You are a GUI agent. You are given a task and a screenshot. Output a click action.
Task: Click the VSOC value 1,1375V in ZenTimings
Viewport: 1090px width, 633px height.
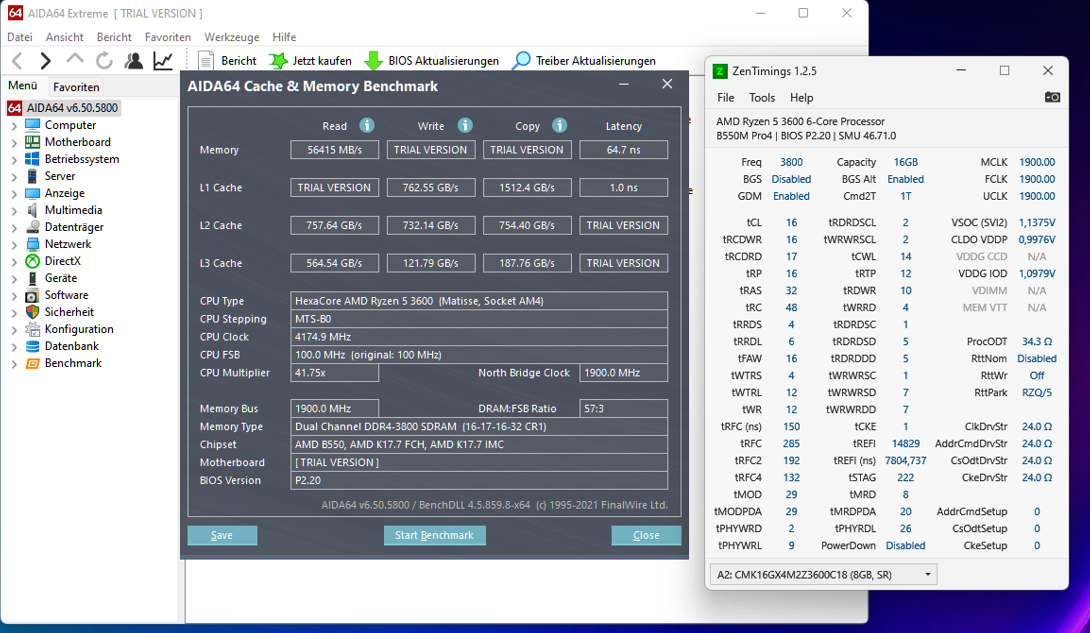1037,222
